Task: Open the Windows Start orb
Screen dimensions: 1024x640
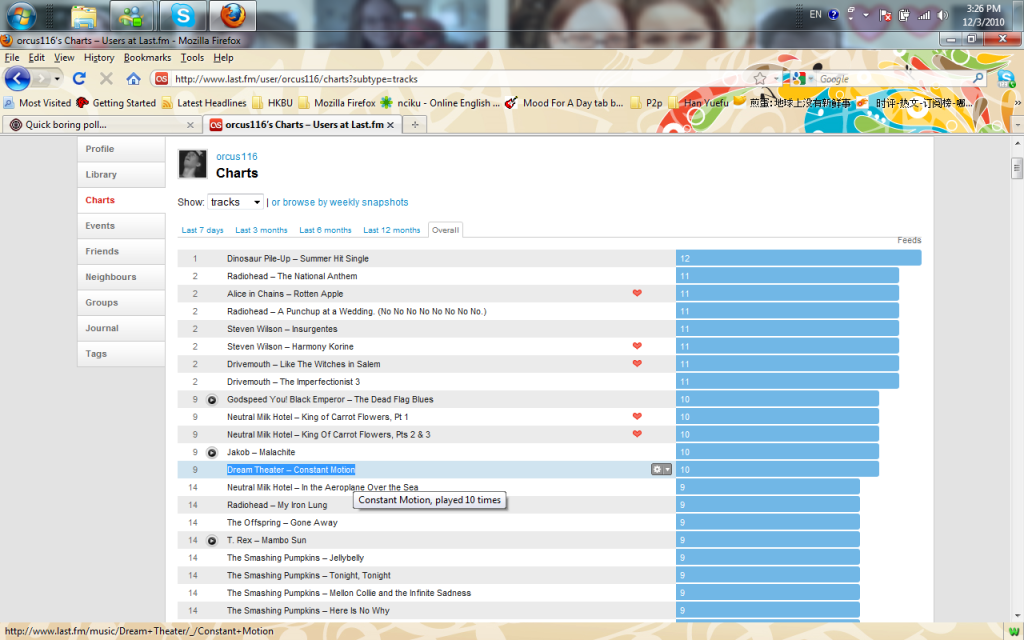Action: 20,16
